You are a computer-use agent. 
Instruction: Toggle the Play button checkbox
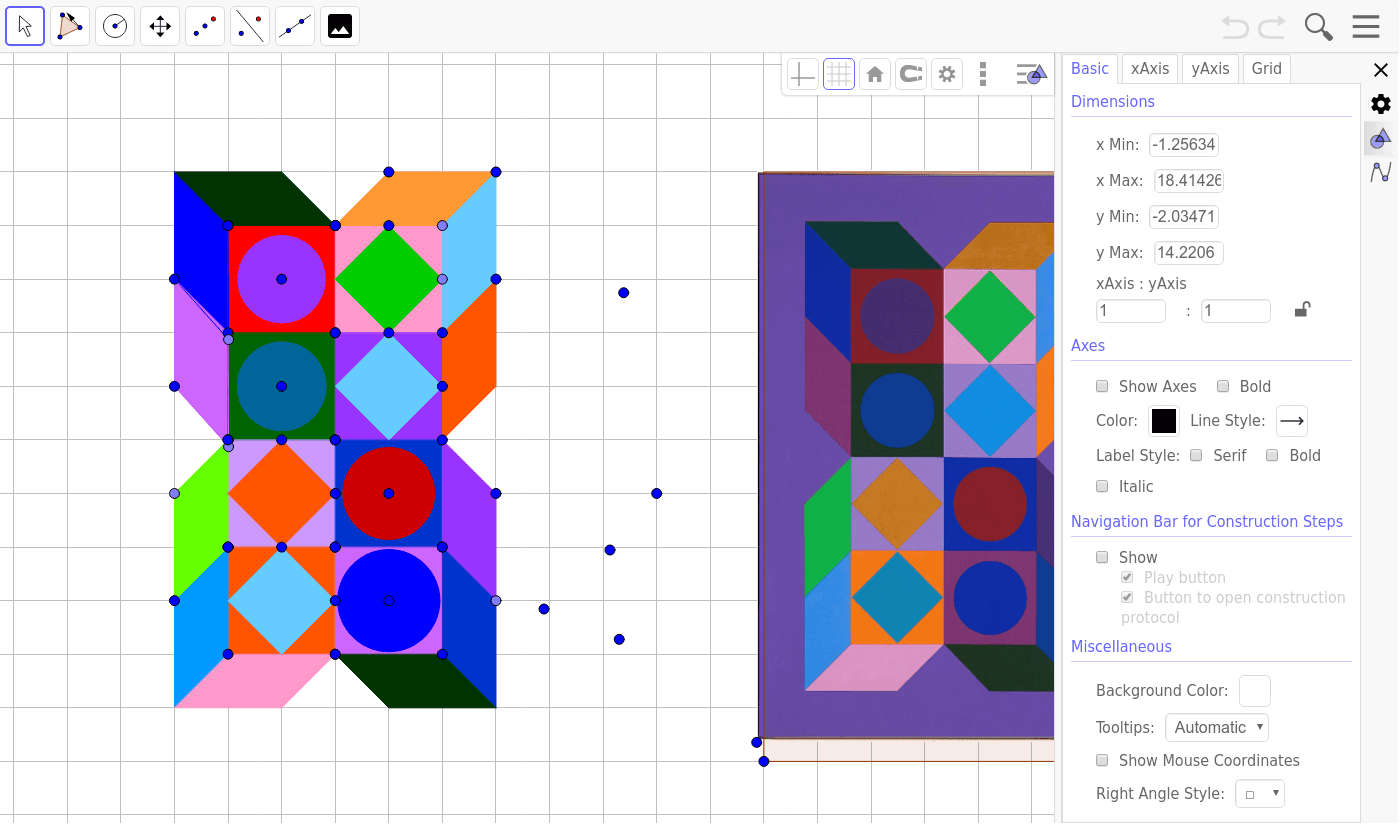pyautogui.click(x=1127, y=577)
